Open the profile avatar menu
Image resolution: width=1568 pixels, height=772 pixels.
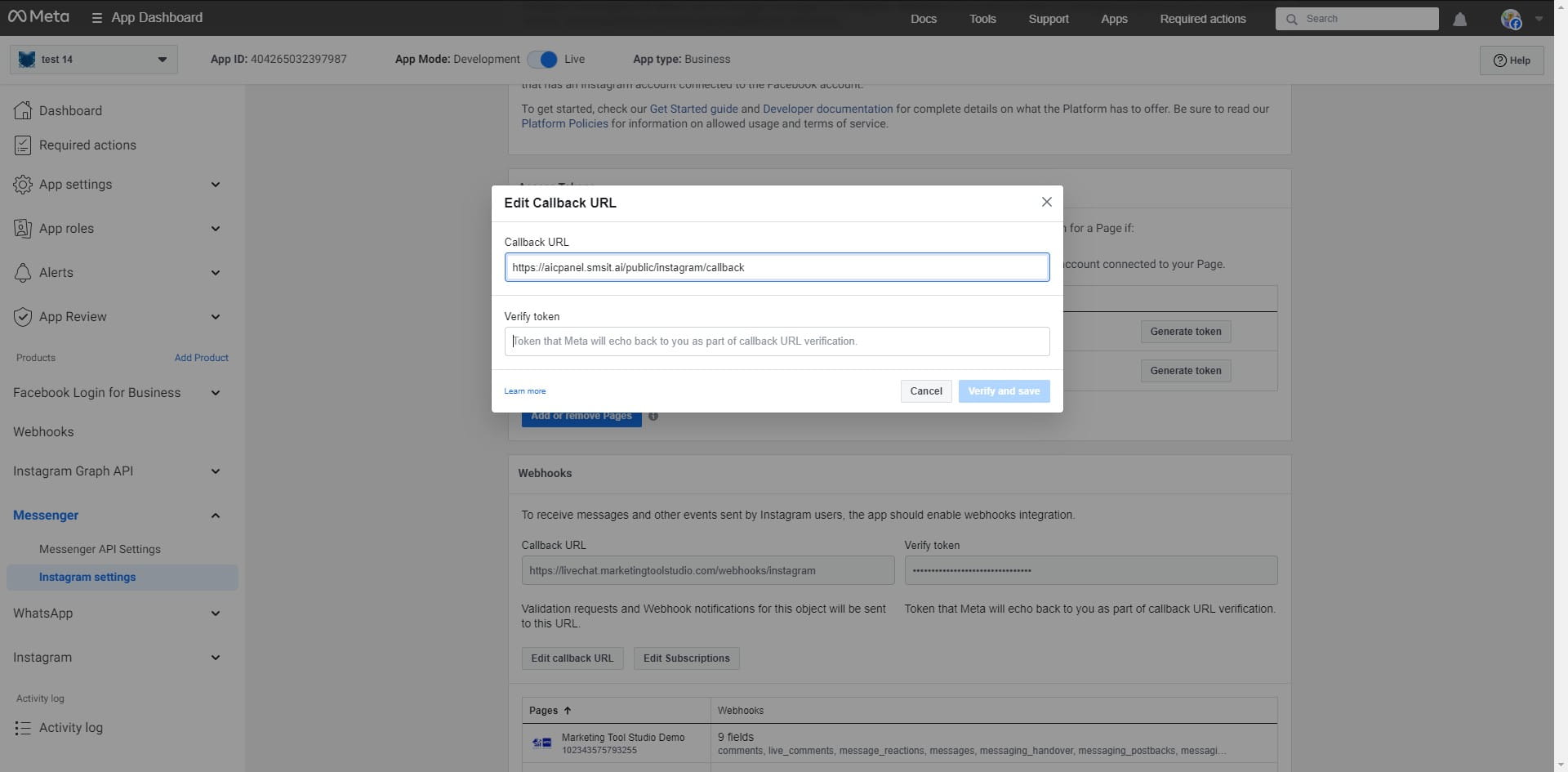click(x=1511, y=19)
